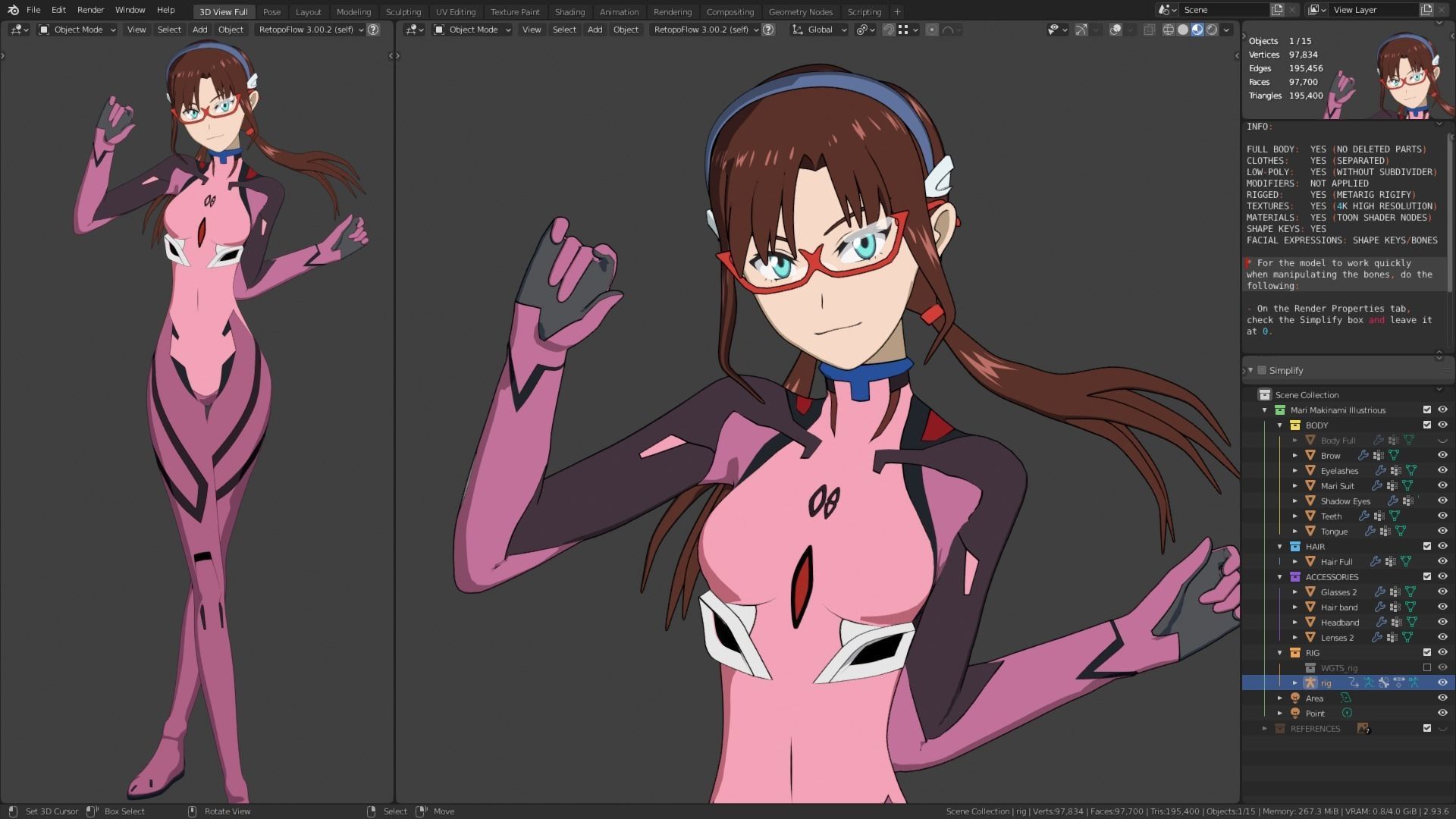This screenshot has width=1456, height=819.
Task: Click armature rig object icon
Action: pos(1310,682)
